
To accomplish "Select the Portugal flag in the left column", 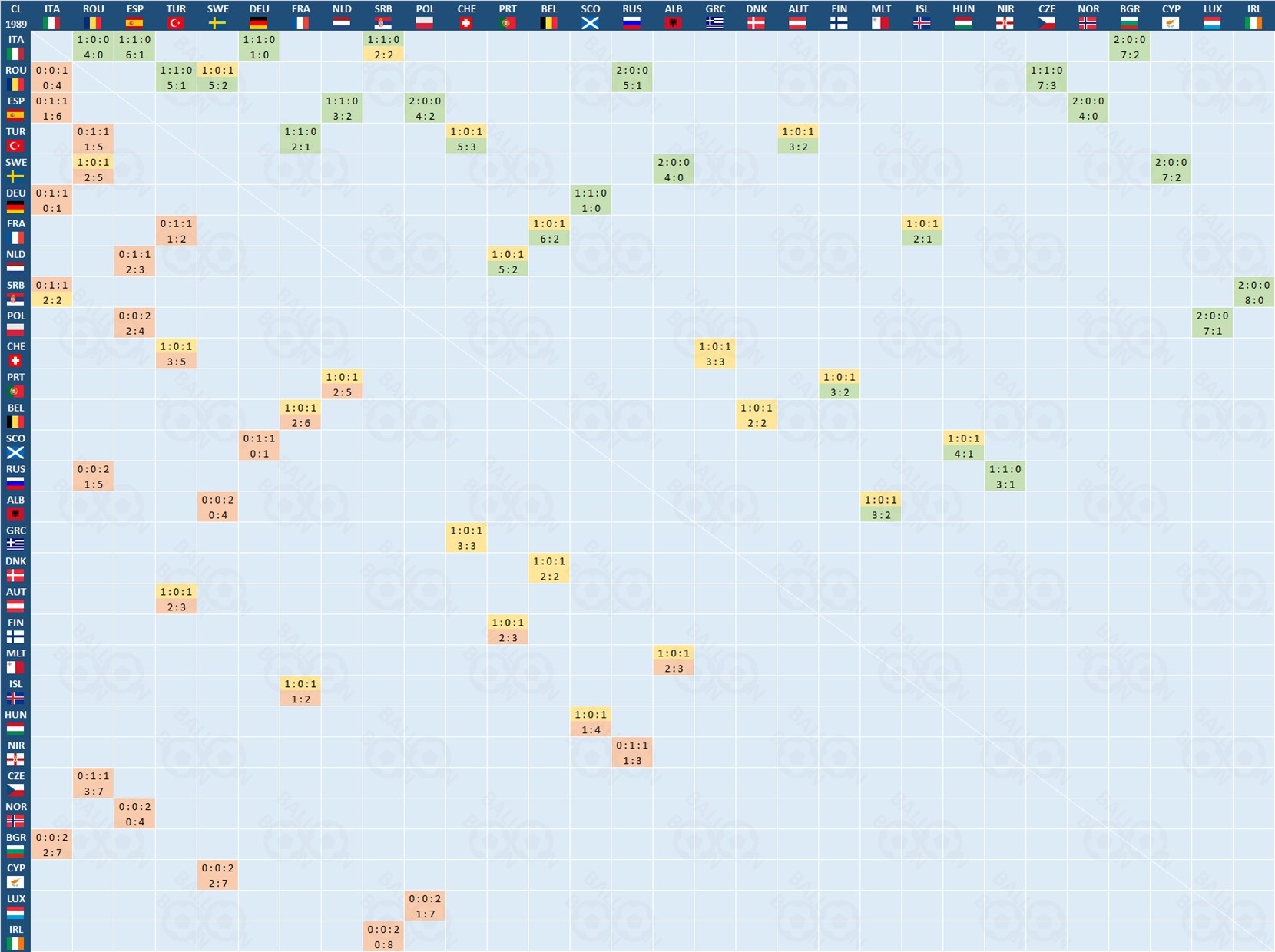I will click(x=15, y=392).
